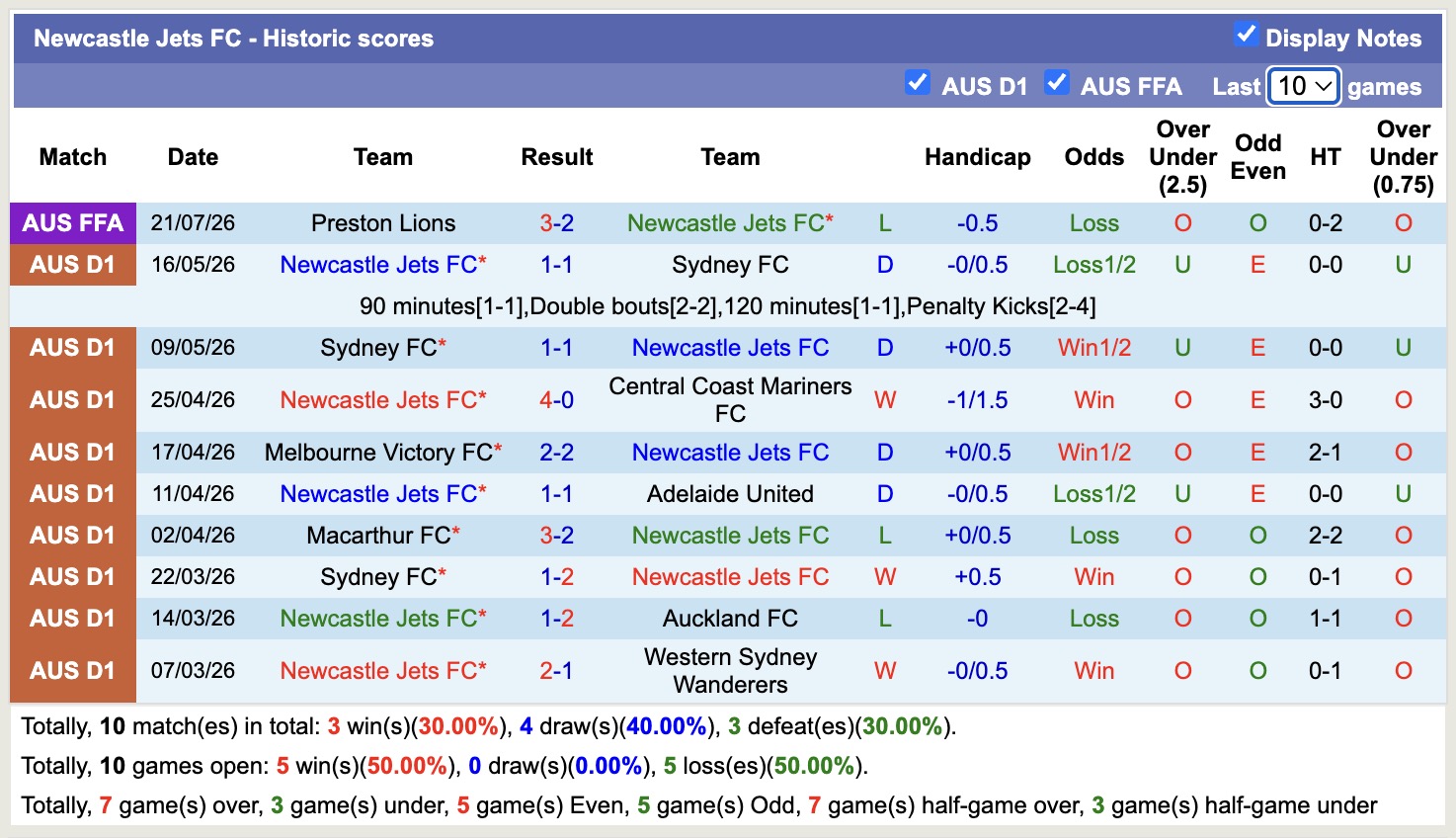Click the Over Under (2.5) column header
The width and height of the screenshot is (1456, 838).
click(x=1182, y=157)
